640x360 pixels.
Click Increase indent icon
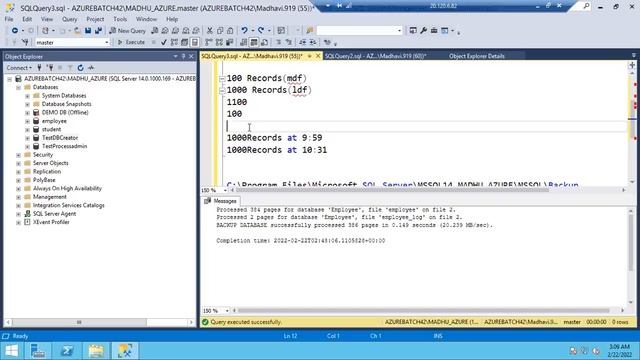tap(313, 42)
